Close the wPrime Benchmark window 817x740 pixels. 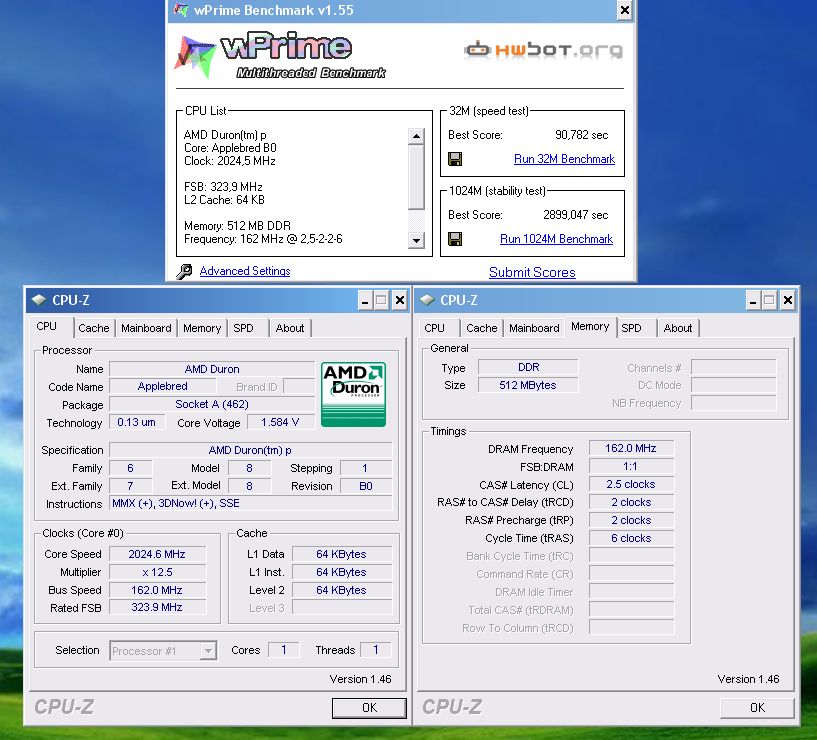click(624, 10)
